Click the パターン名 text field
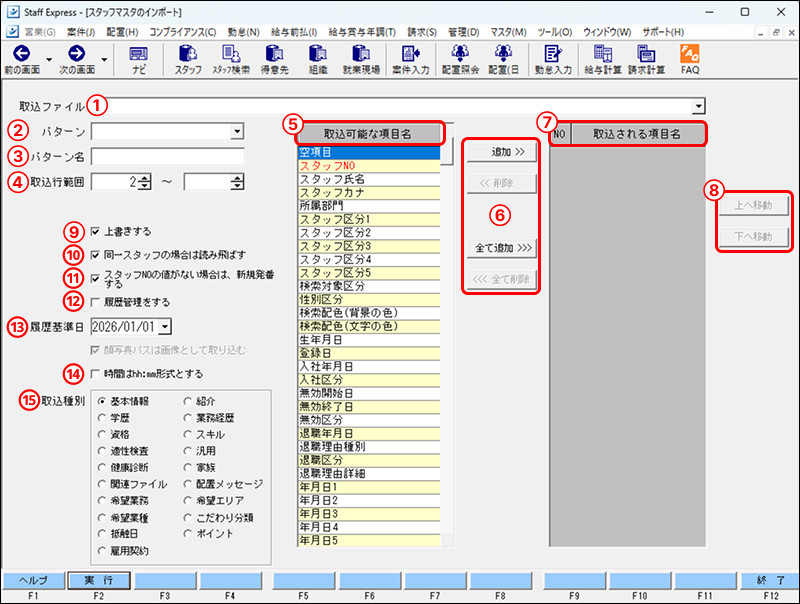Image resolution: width=800 pixels, height=604 pixels. point(167,157)
